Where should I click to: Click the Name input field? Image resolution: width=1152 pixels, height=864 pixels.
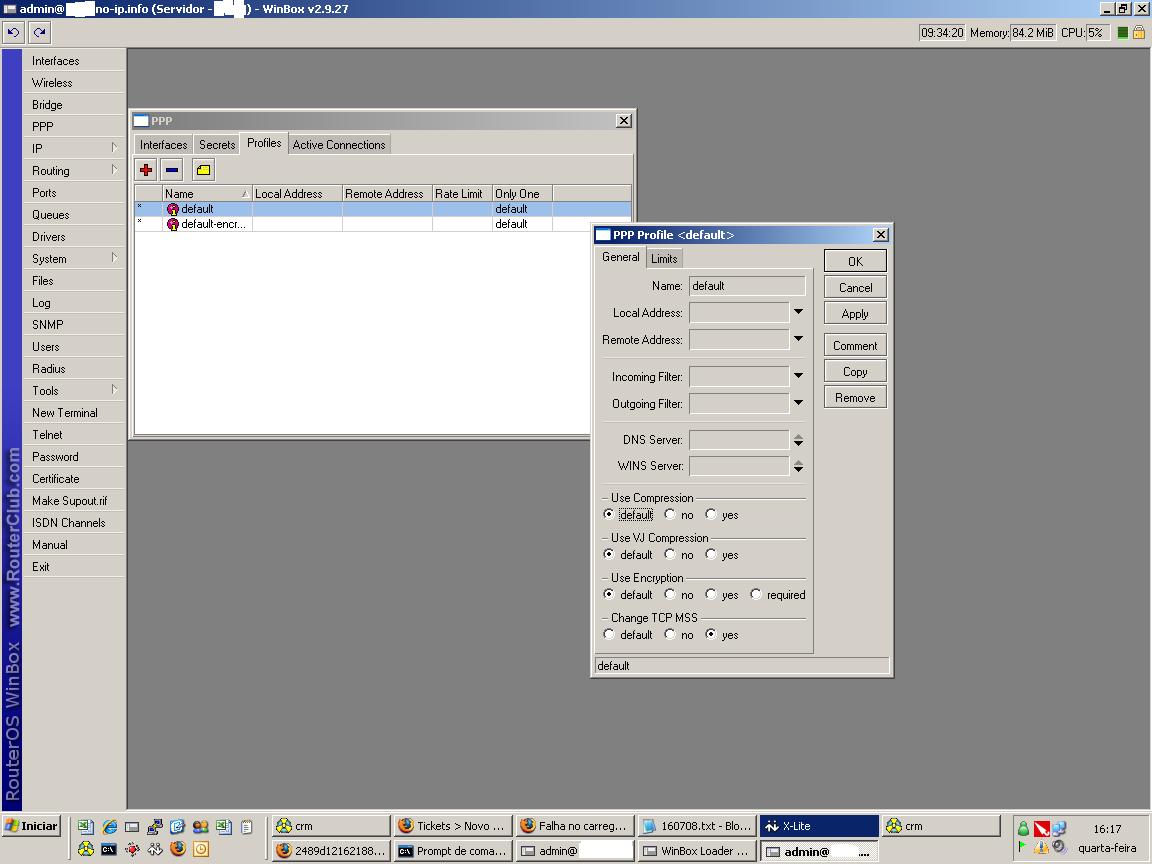coord(746,286)
